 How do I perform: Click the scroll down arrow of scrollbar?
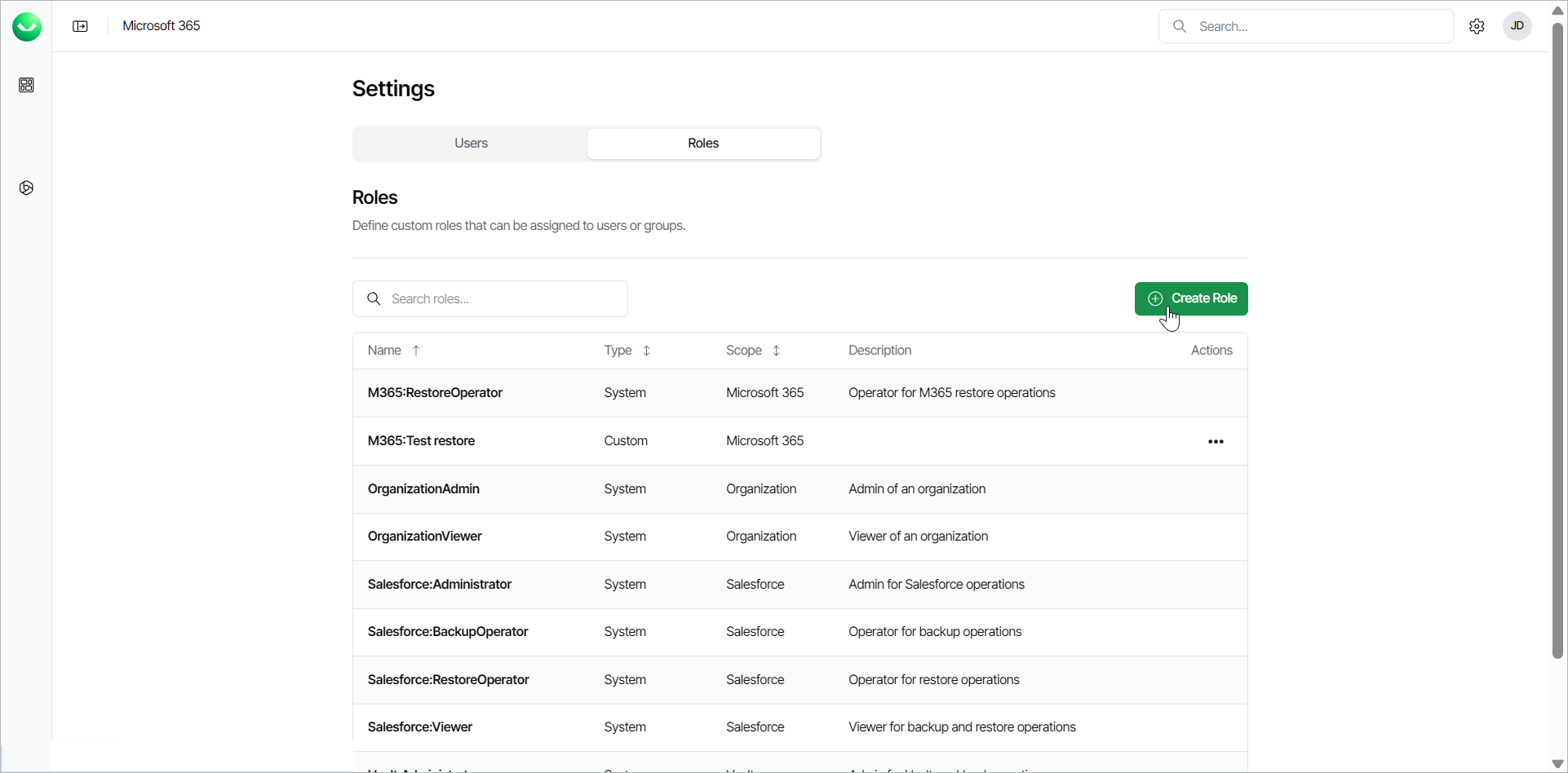[1557, 764]
